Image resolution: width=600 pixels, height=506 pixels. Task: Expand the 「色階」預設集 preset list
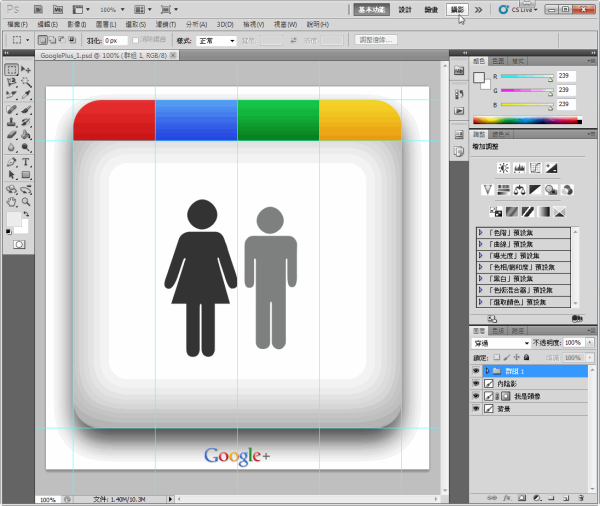(x=479, y=232)
